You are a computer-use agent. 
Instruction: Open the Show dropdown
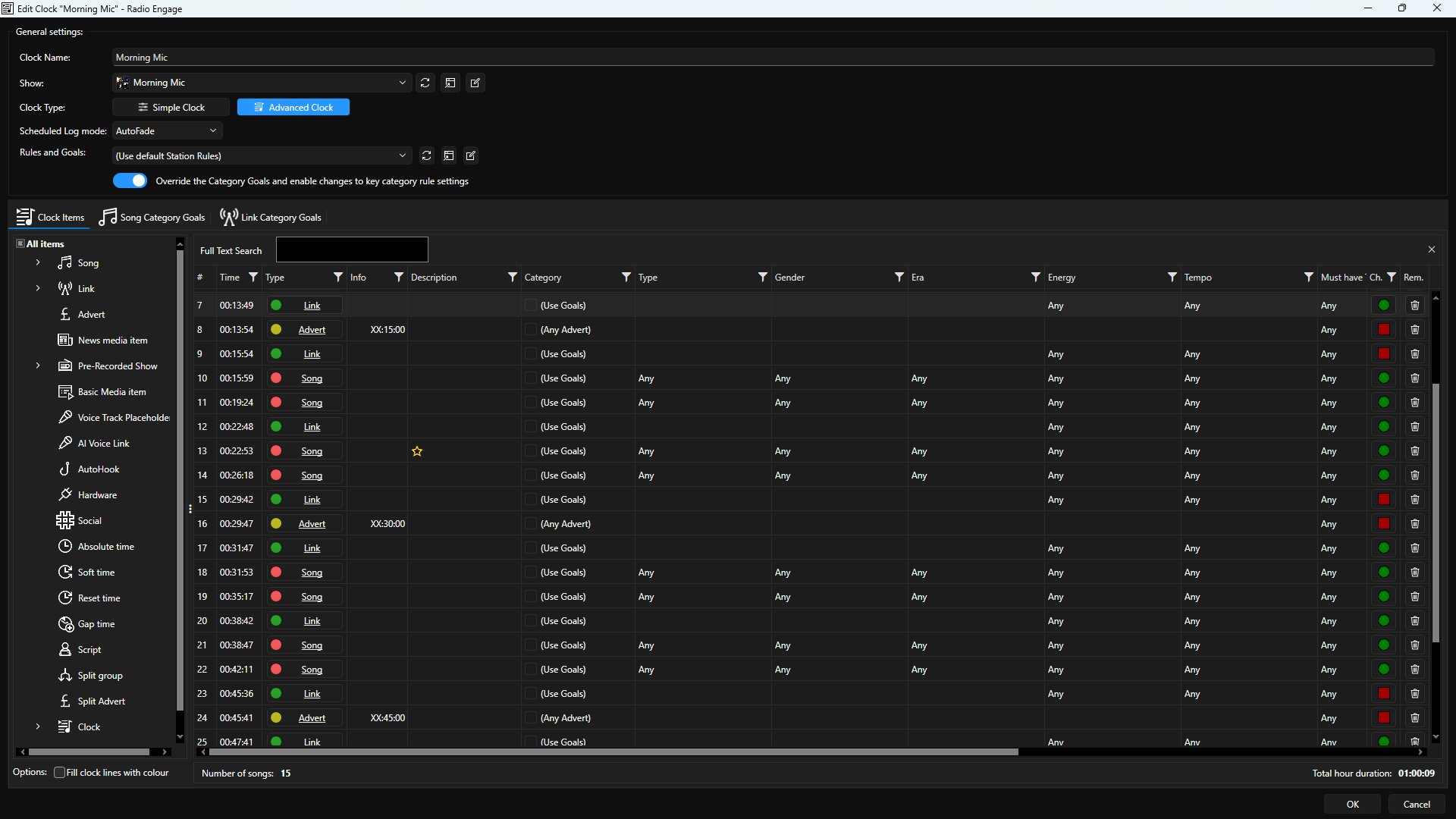click(x=402, y=83)
